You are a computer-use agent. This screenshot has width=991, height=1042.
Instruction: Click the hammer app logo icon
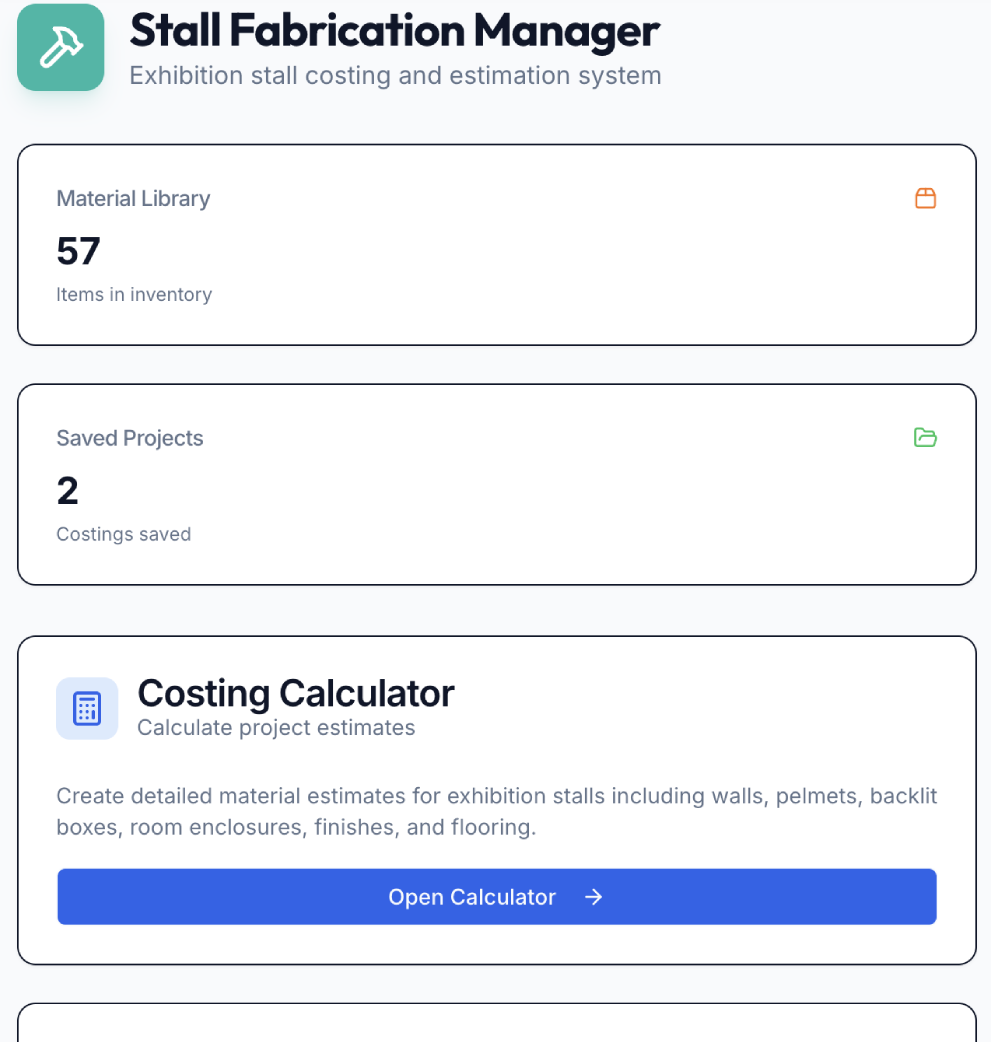point(60,46)
